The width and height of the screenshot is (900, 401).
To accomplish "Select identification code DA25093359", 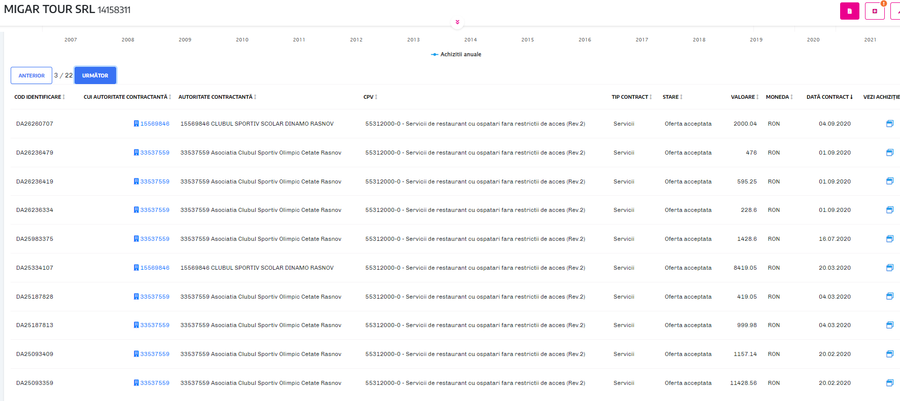I will pos(34,382).
